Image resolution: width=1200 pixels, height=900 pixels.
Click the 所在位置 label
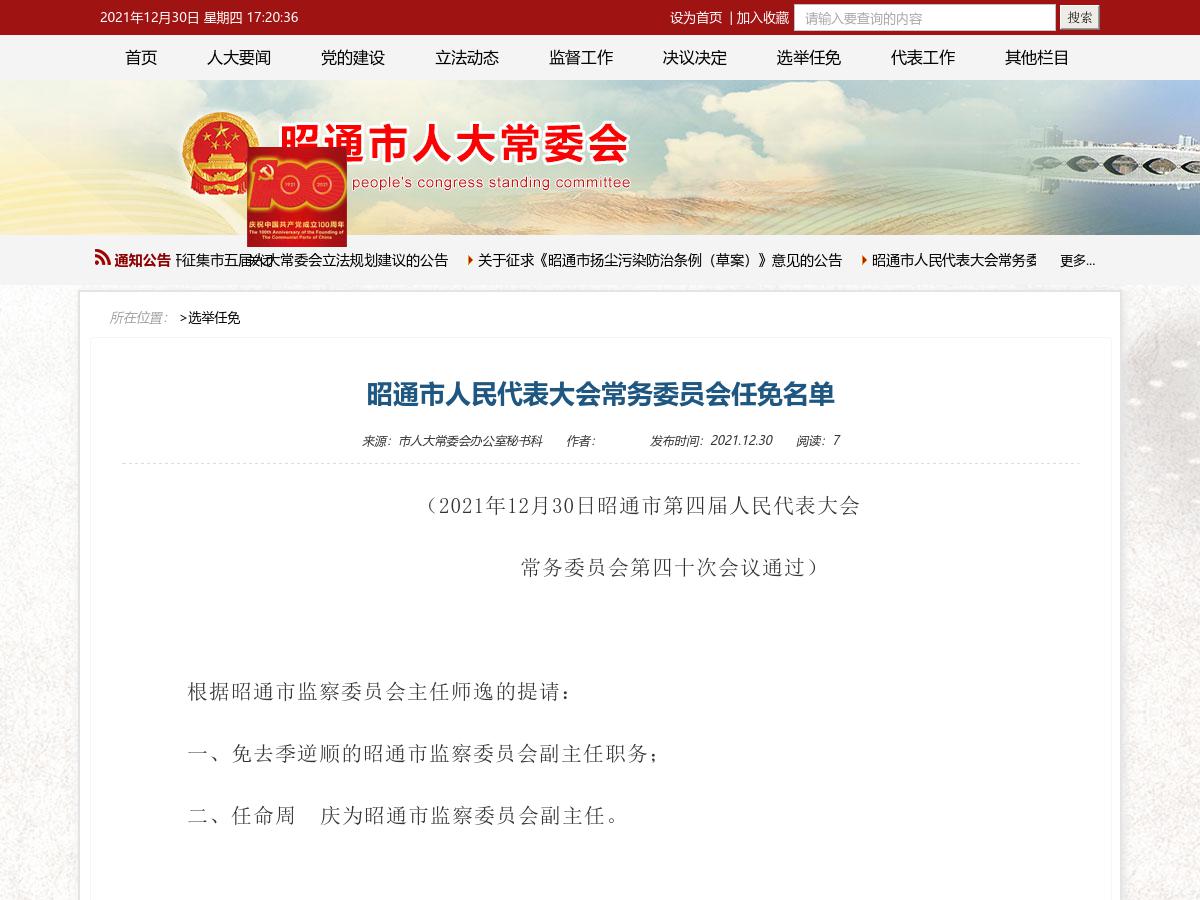(x=138, y=318)
